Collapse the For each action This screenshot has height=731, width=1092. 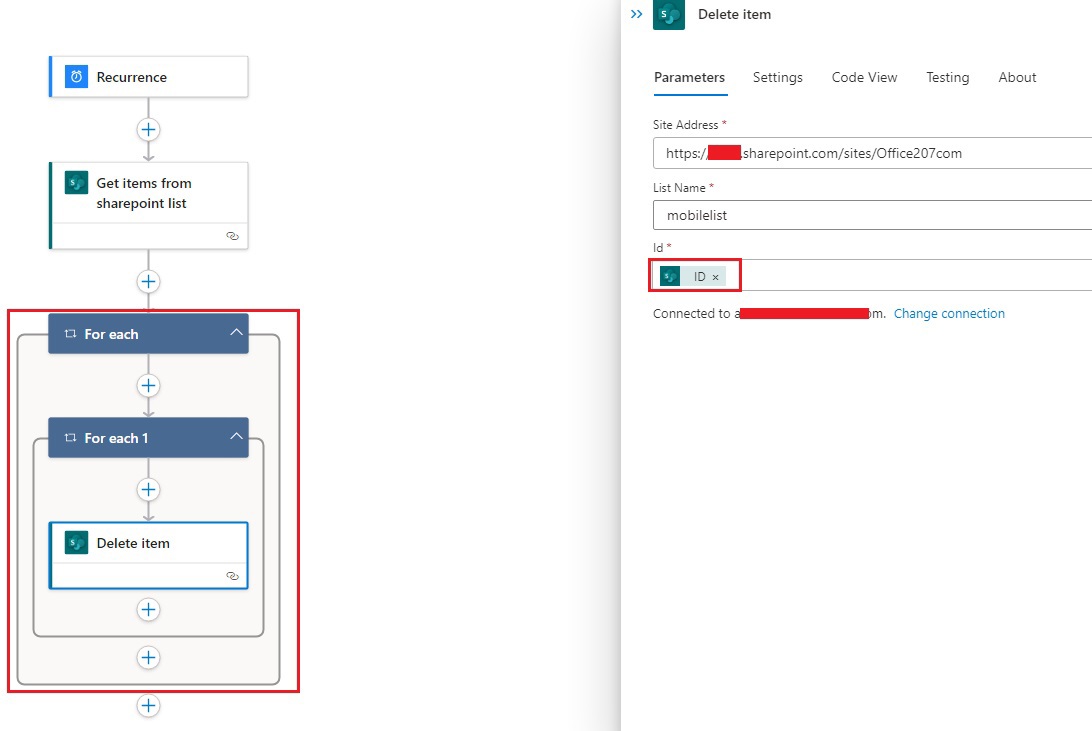(236, 333)
